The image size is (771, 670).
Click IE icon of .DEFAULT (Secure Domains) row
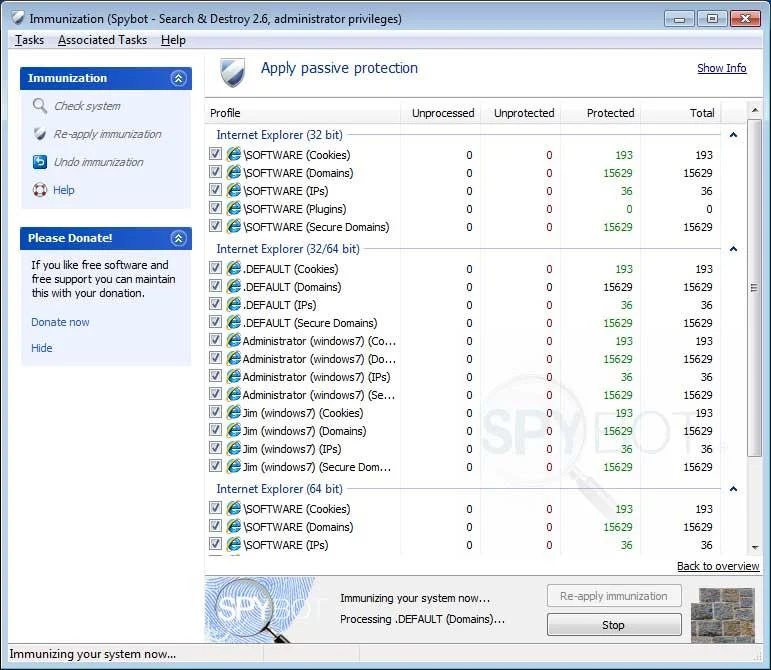(234, 322)
